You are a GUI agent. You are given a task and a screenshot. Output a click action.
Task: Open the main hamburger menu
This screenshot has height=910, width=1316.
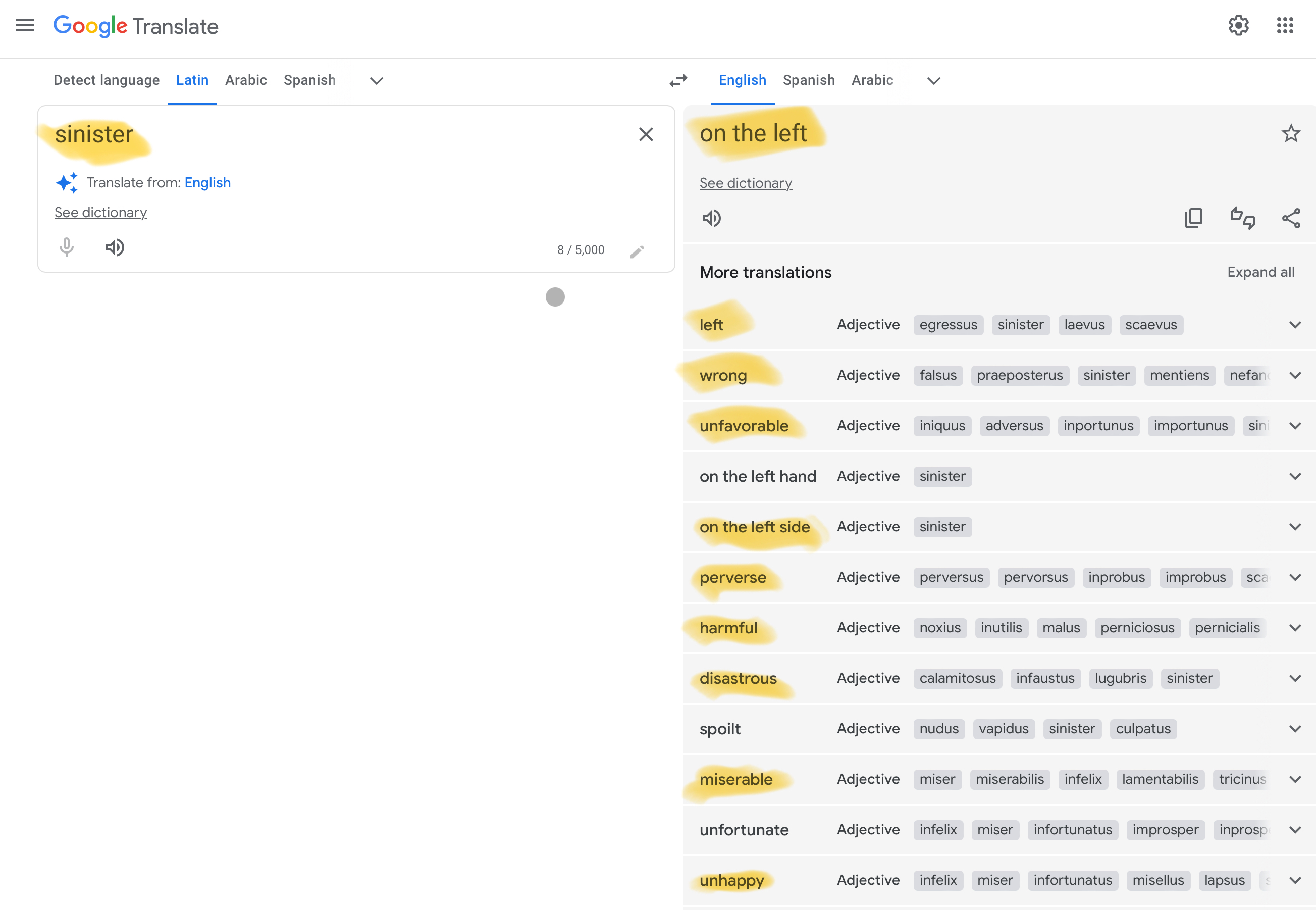coord(25,26)
